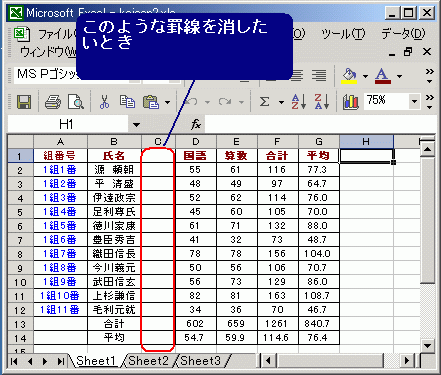The image size is (441, 375).
Task: Click the Name Box showing H1
Action: [x=68, y=125]
